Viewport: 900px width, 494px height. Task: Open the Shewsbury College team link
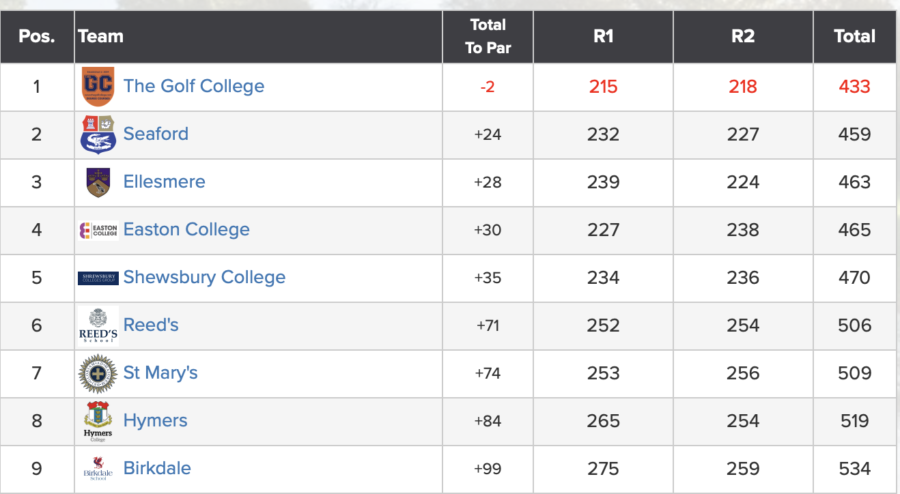point(204,278)
